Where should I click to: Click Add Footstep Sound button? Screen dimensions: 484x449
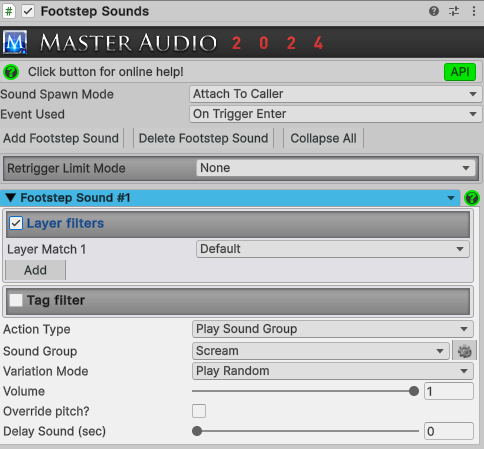[62, 138]
